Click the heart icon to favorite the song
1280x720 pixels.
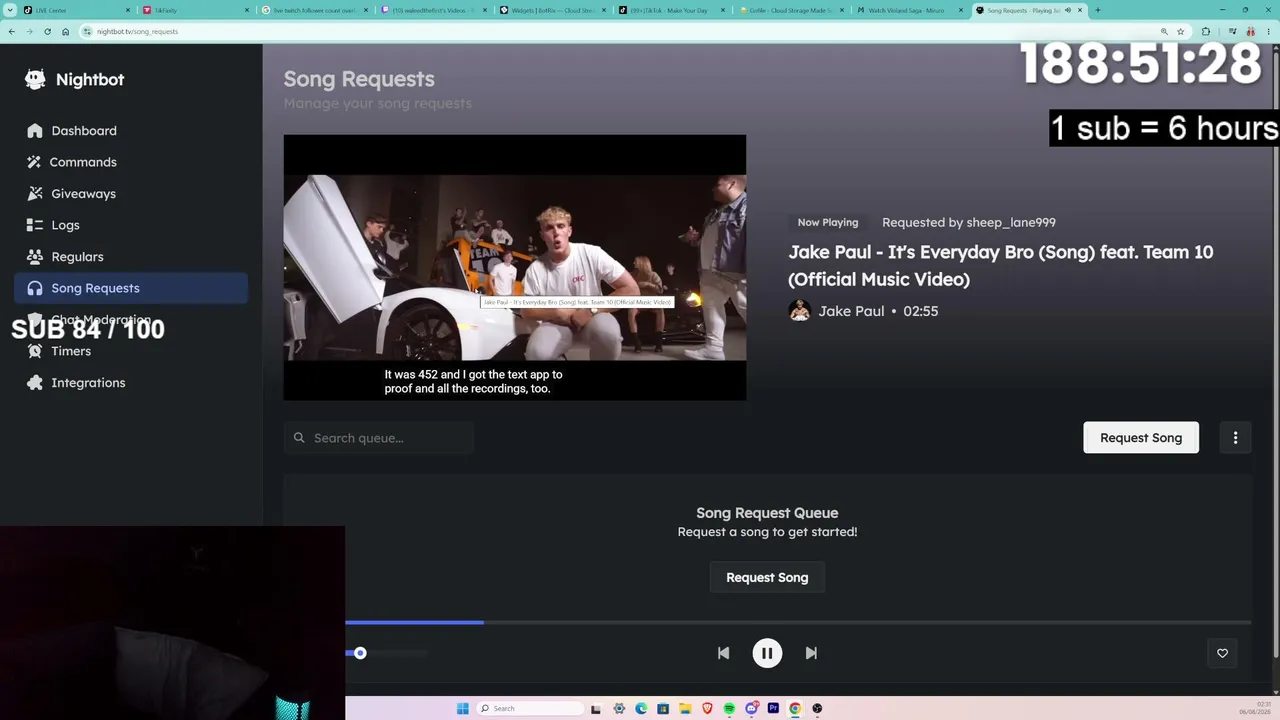[1222, 653]
